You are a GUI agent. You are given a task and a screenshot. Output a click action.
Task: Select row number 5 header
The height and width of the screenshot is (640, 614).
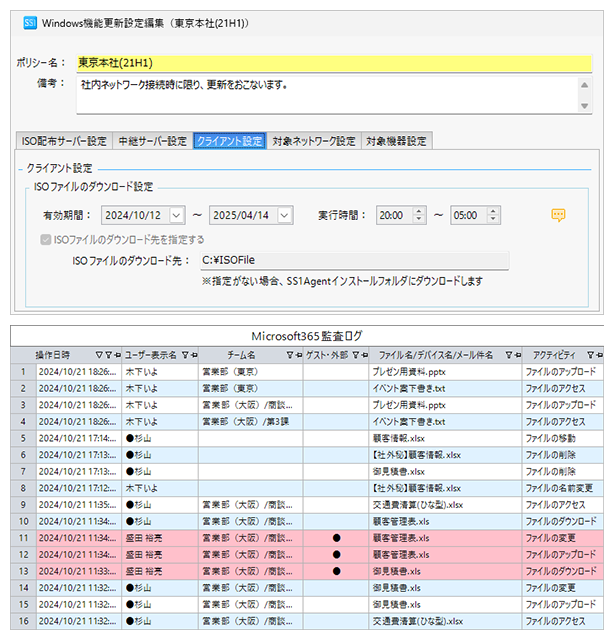pos(23,438)
